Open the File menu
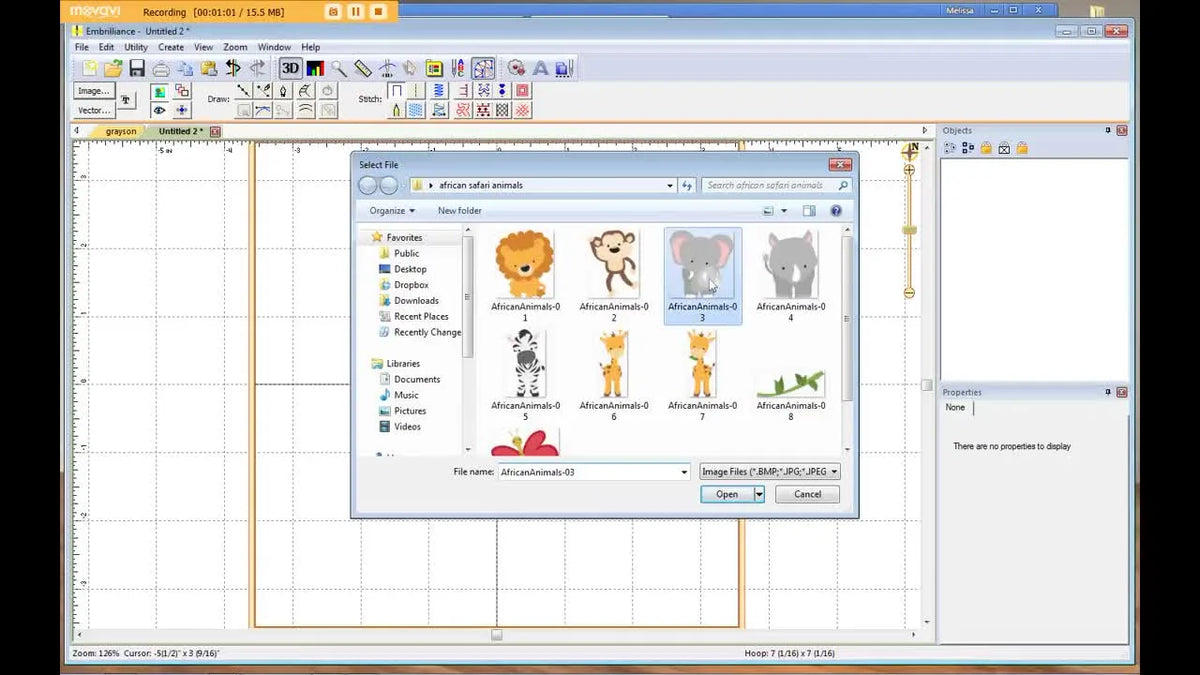The image size is (1200, 675). (x=82, y=47)
